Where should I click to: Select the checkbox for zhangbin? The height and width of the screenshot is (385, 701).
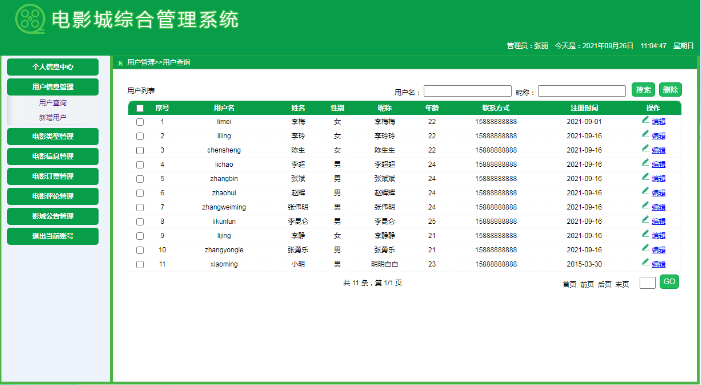(140, 179)
